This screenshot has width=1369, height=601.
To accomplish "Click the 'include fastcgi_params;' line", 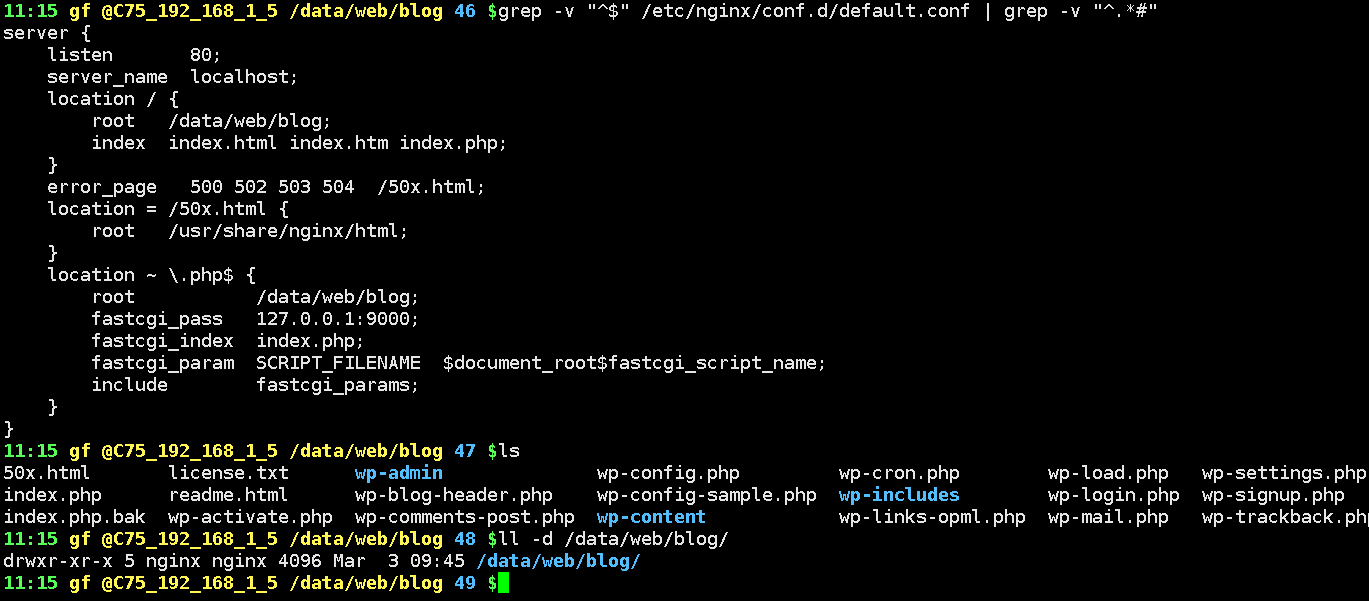I will [x=255, y=385].
